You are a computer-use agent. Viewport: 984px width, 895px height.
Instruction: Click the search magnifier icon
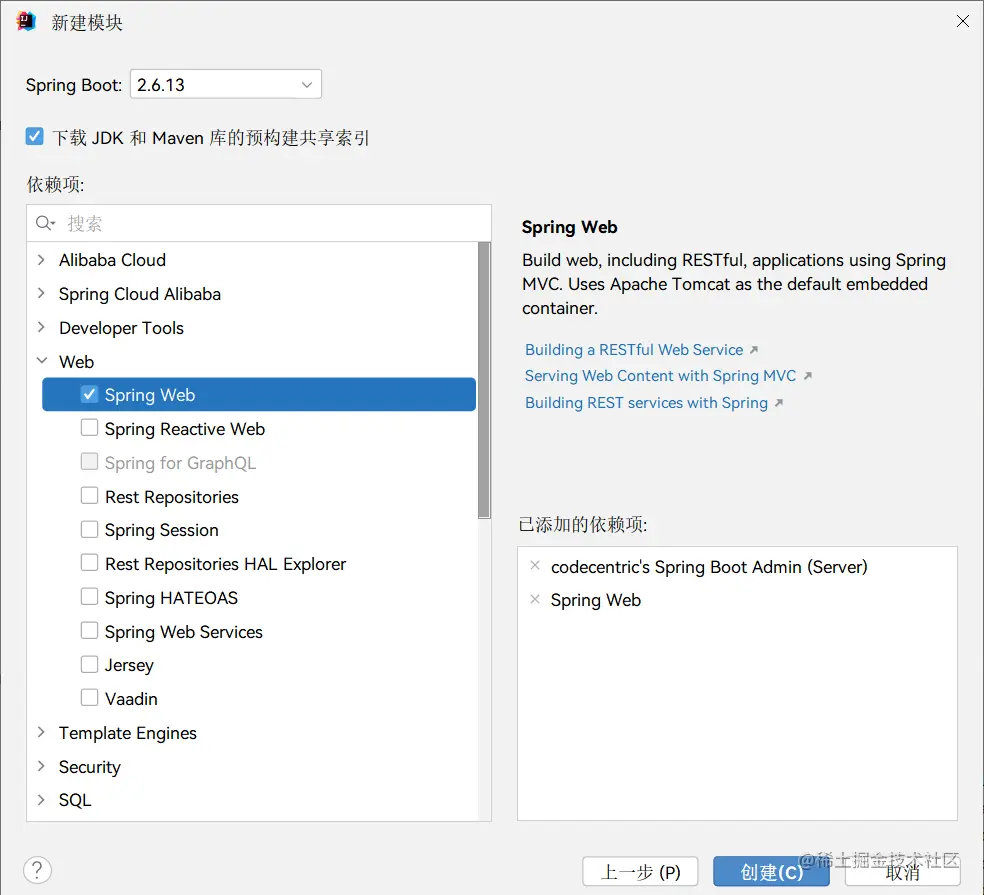coord(45,223)
